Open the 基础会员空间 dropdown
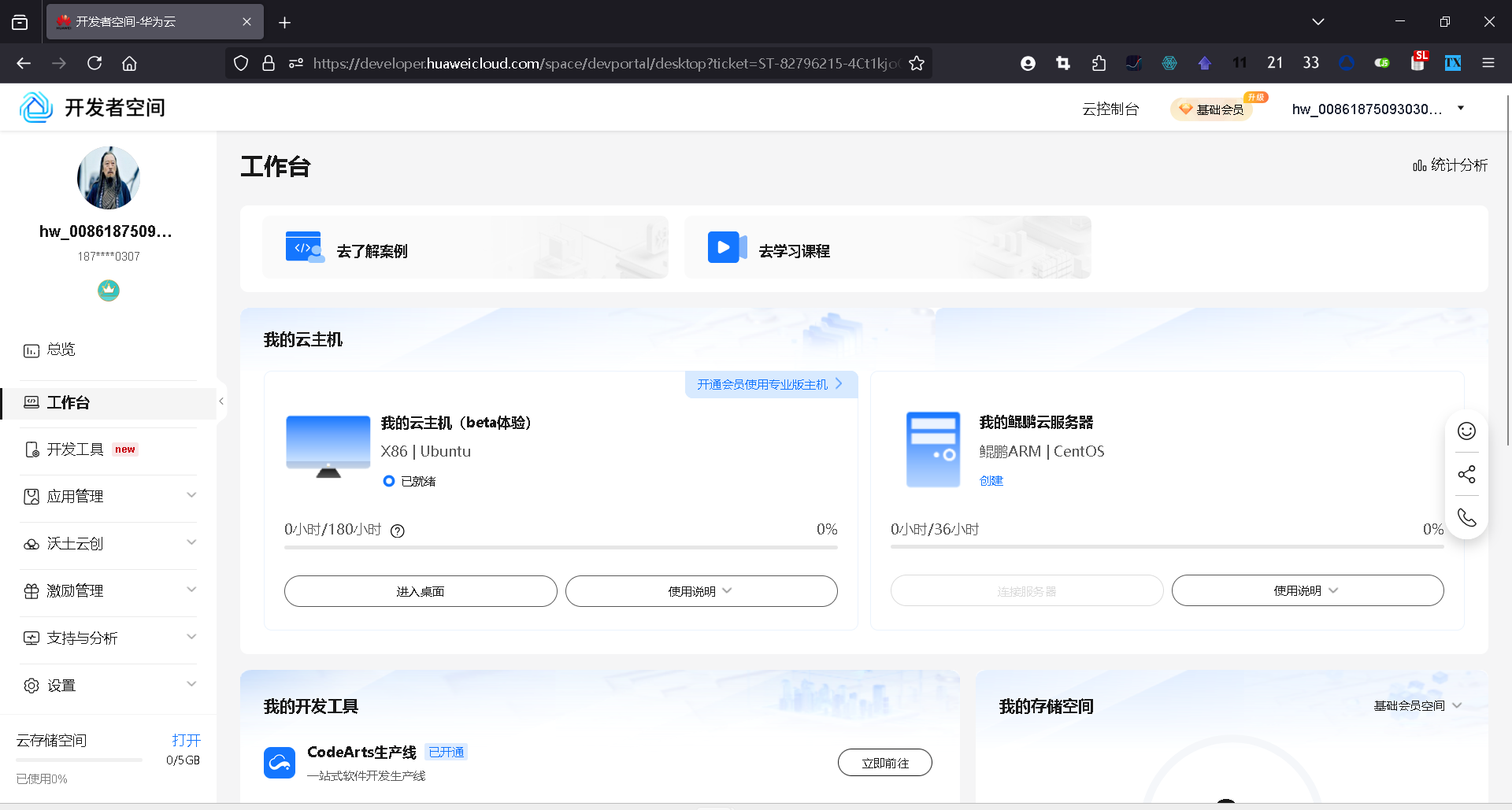1512x810 pixels. pyautogui.click(x=1417, y=705)
